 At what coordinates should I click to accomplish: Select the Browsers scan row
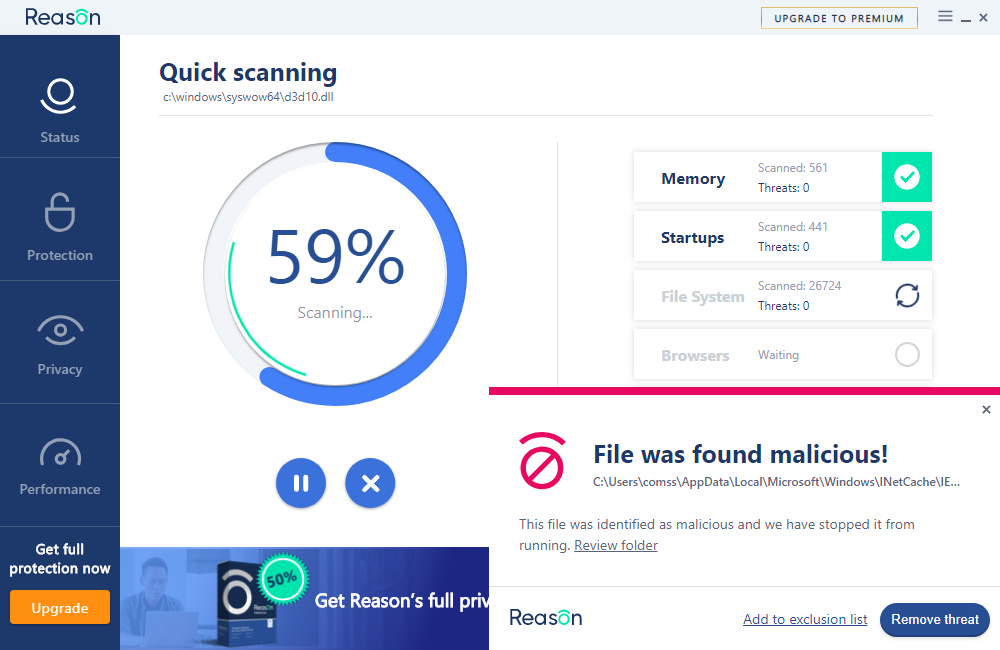click(783, 354)
